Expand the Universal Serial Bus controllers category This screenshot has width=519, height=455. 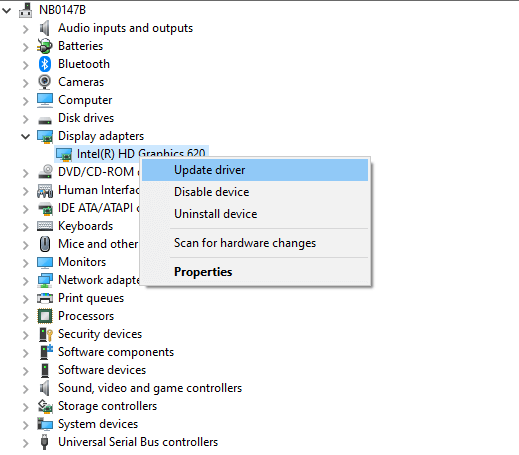[x=25, y=443]
